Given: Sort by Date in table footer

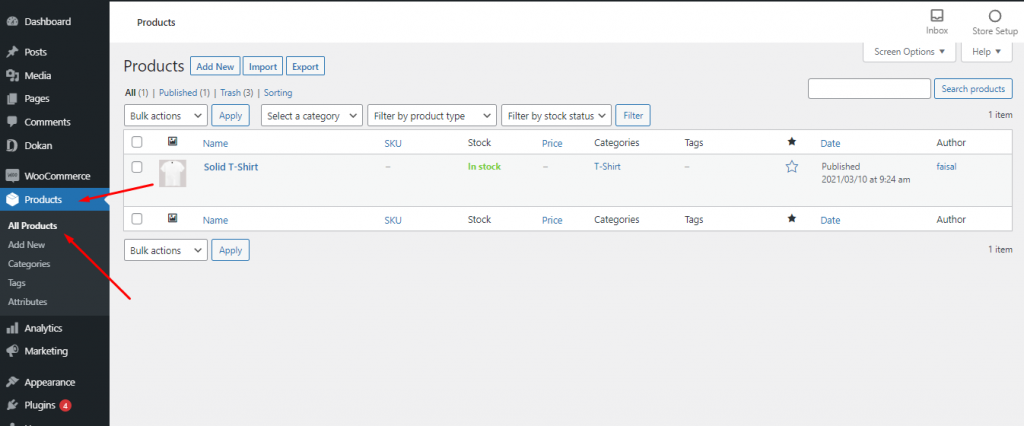Looking at the screenshot, I should click(x=830, y=220).
